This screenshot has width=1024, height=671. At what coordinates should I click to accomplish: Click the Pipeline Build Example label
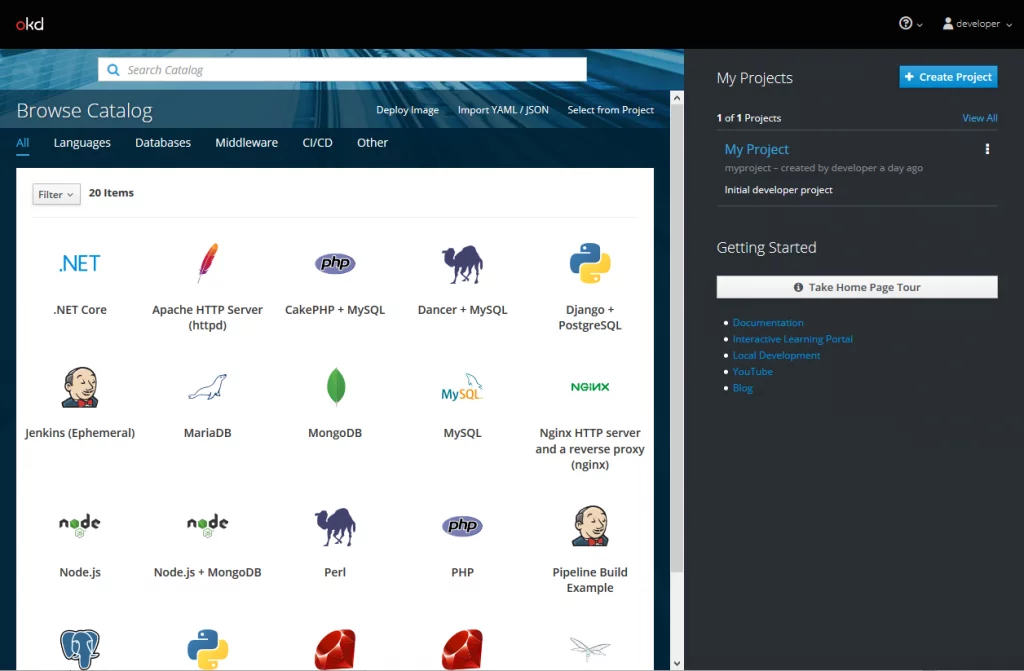coord(590,580)
